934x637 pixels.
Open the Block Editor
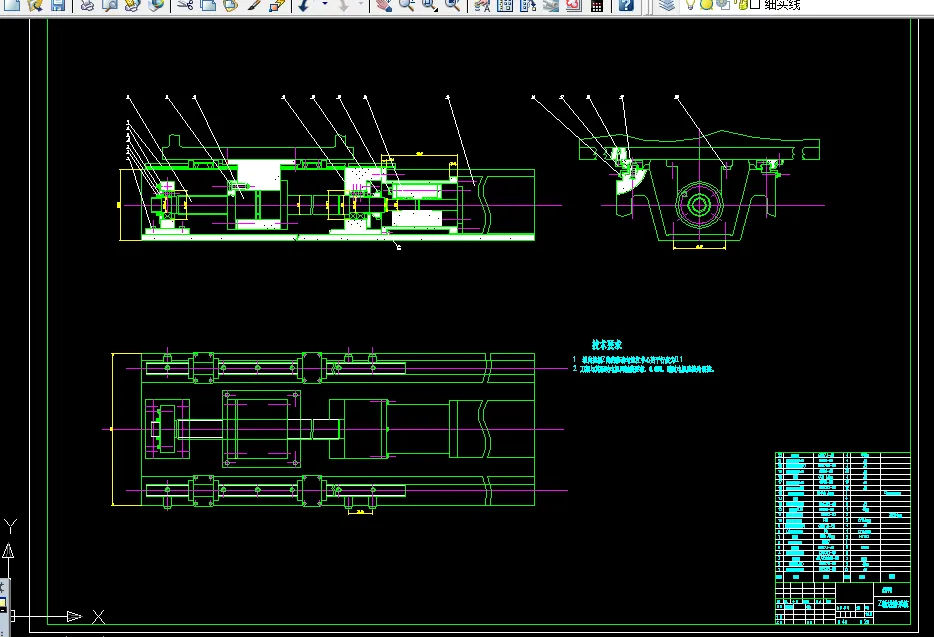pyautogui.click(x=276, y=5)
